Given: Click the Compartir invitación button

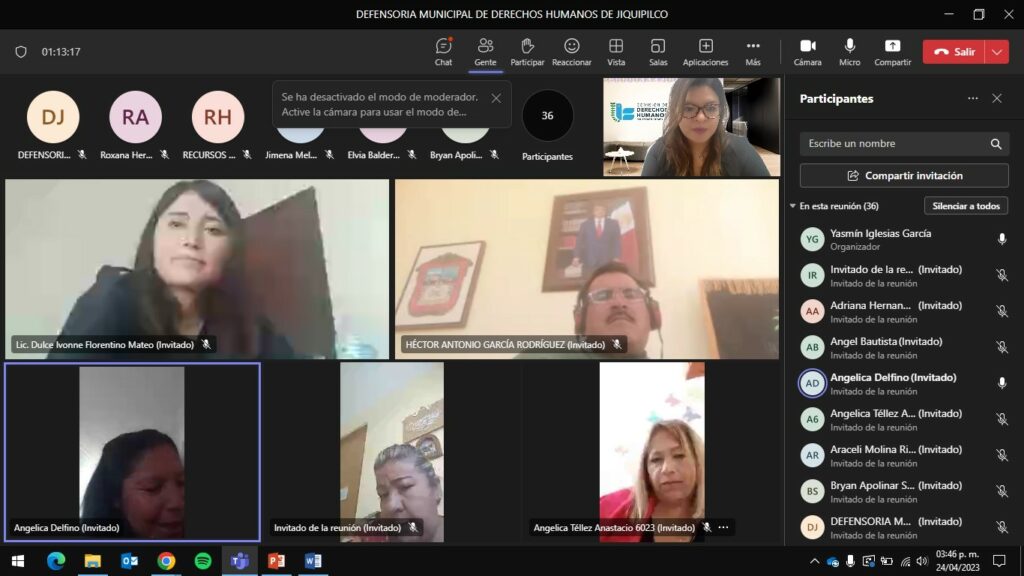Looking at the screenshot, I should [903, 176].
